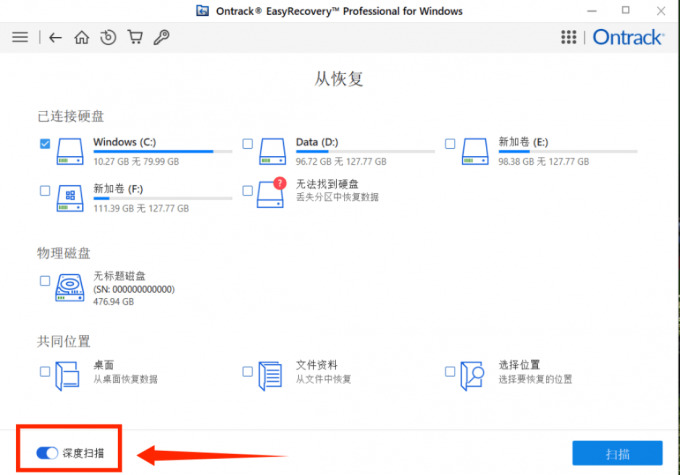Image resolution: width=680 pixels, height=475 pixels.
Task: Open the shopping cart to purchase
Action: coord(135,37)
